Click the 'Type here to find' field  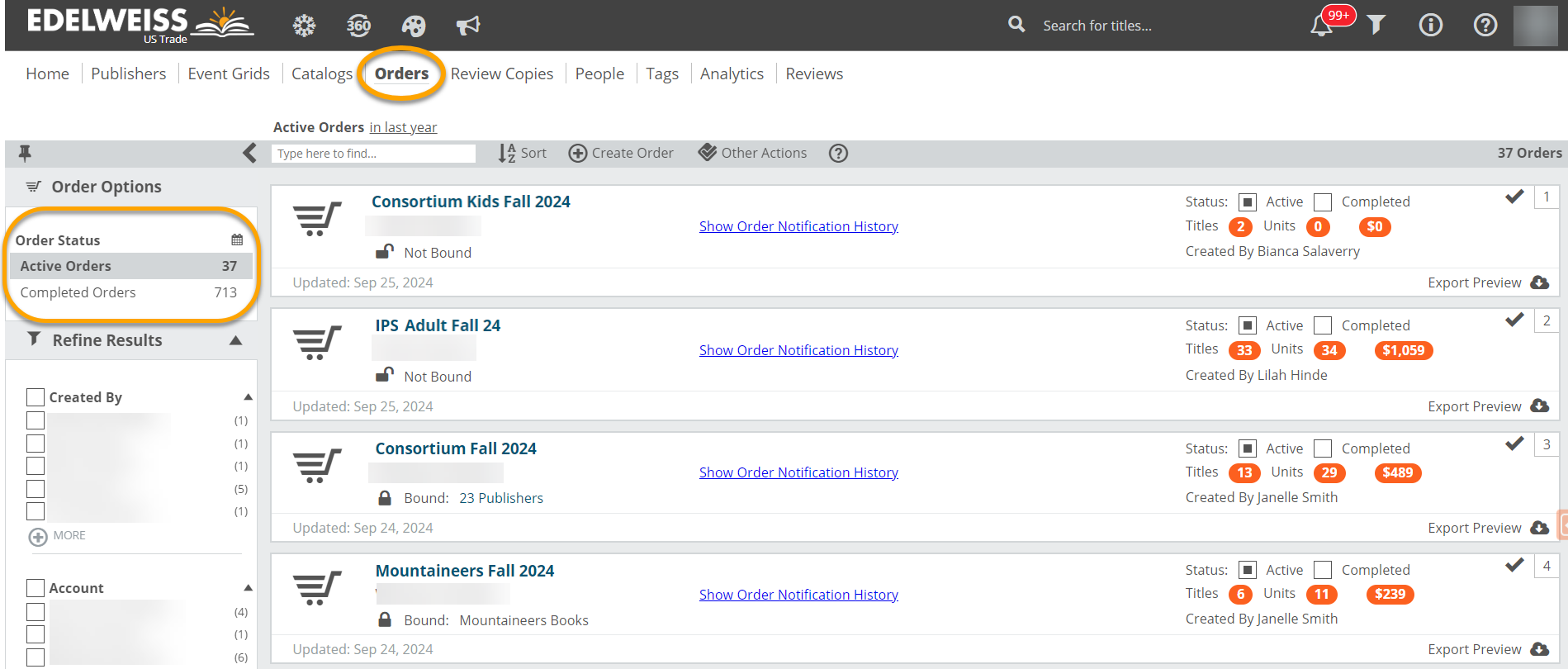(x=373, y=153)
